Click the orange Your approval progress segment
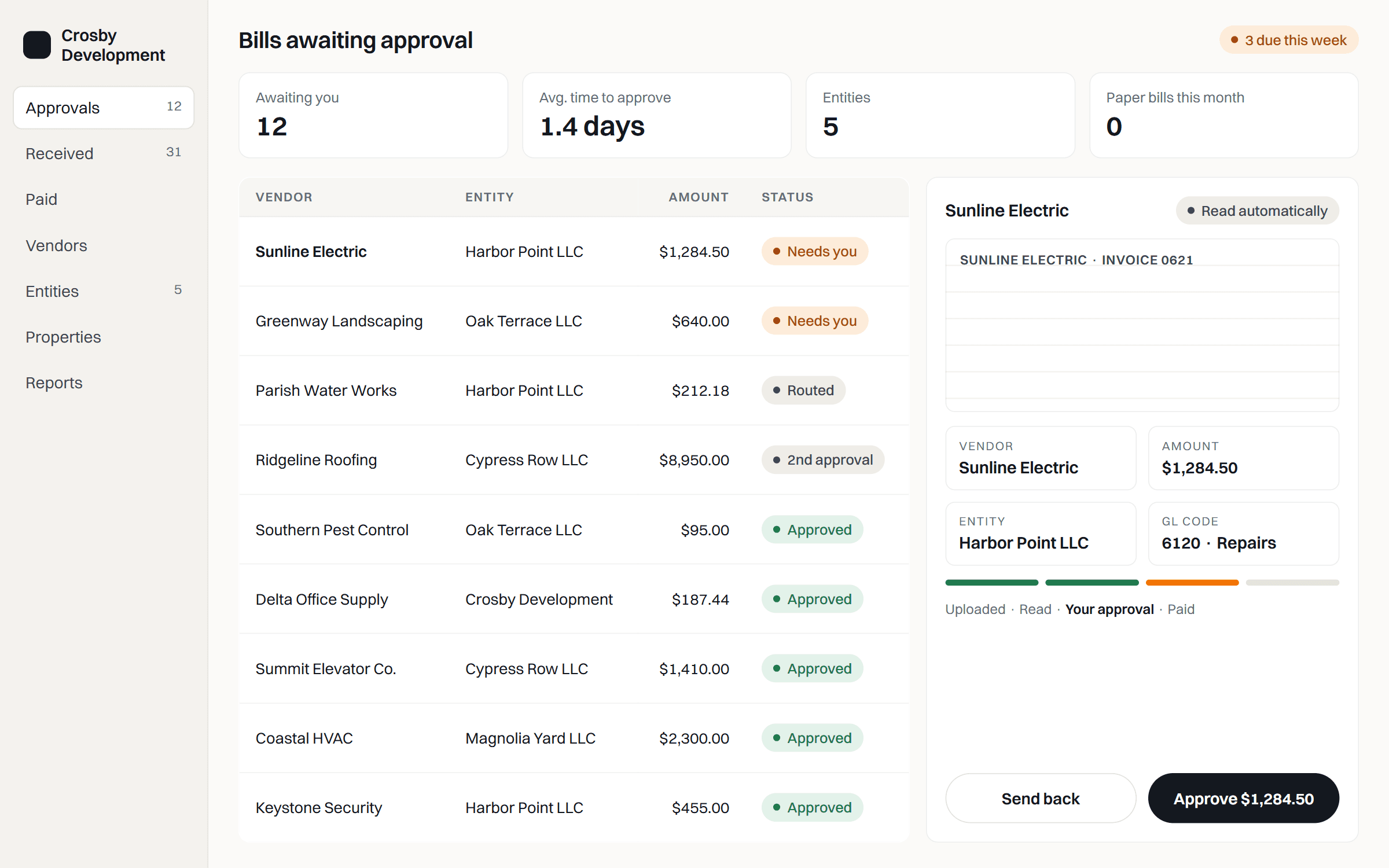1389x868 pixels. click(x=1192, y=583)
